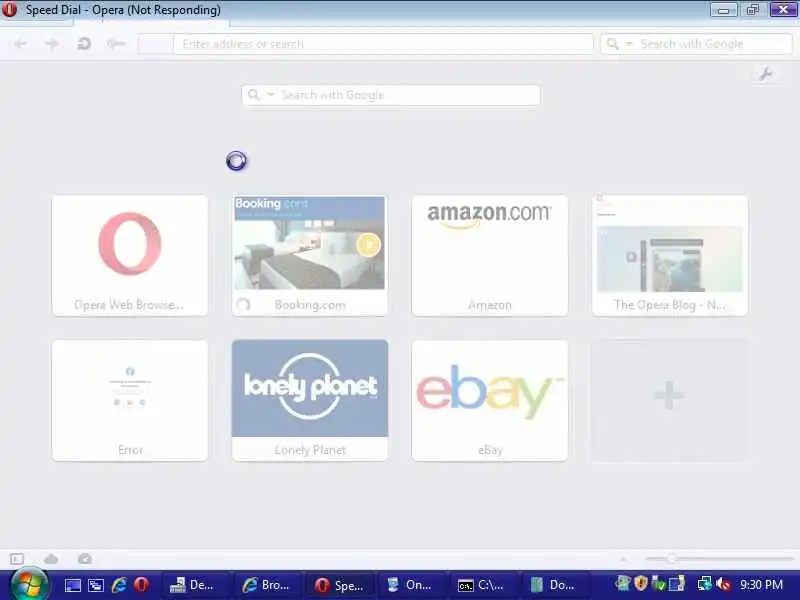800x600 pixels.
Task: Click the Opera menu icon in title bar
Action: click(9, 9)
